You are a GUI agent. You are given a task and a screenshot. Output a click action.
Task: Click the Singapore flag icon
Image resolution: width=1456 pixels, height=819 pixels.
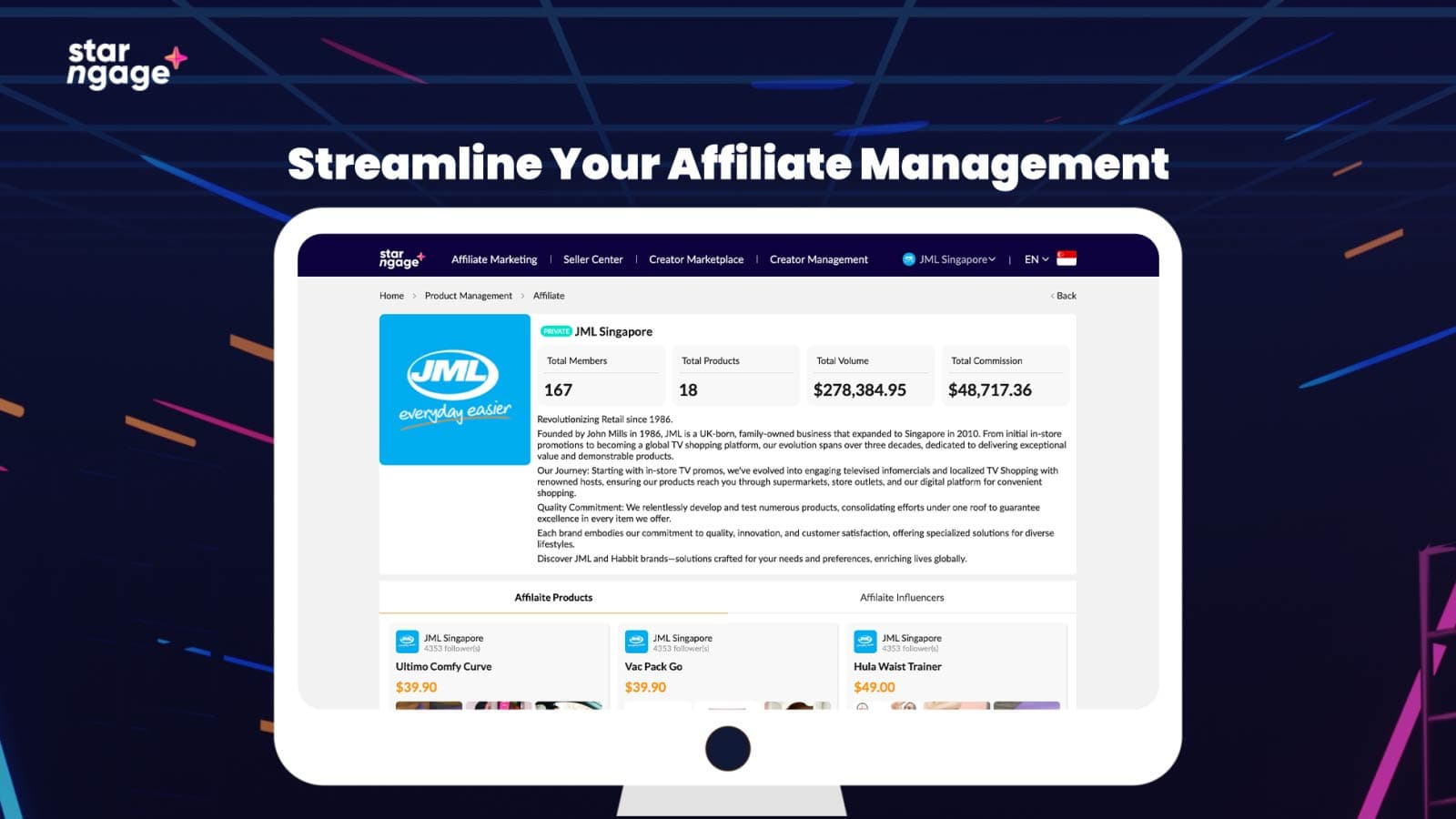[x=1067, y=259]
